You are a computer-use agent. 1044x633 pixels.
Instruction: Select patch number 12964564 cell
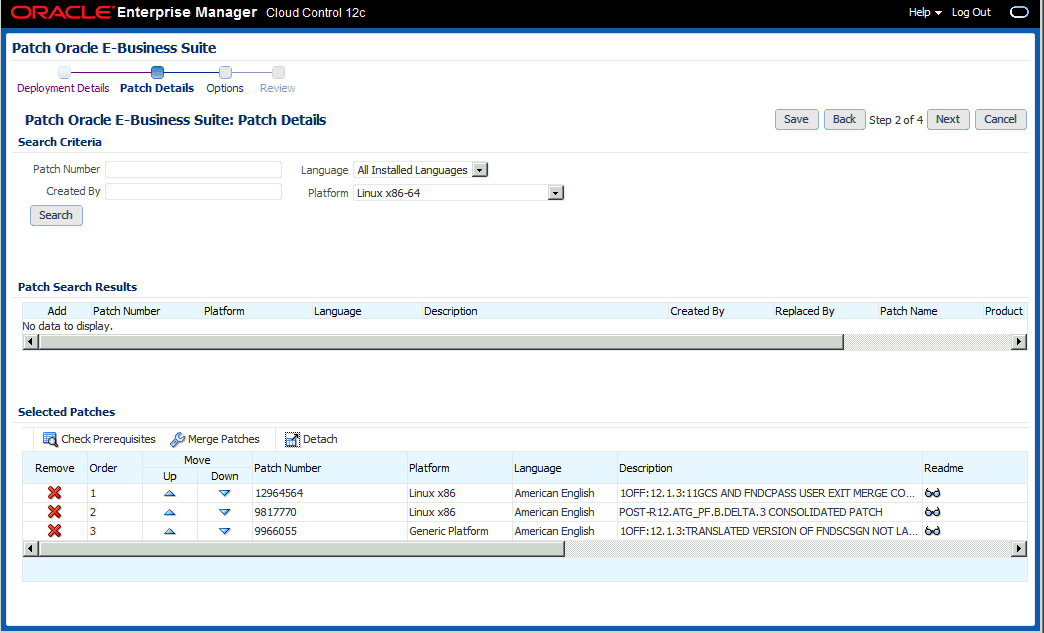point(279,493)
